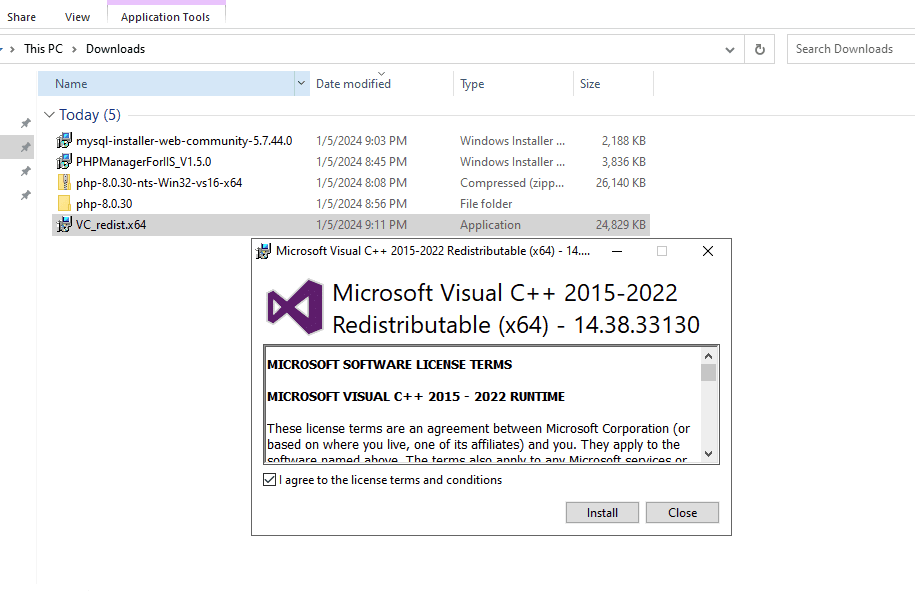This screenshot has width=915, height=591.
Task: Click the installer title bar icon
Action: 264,252
